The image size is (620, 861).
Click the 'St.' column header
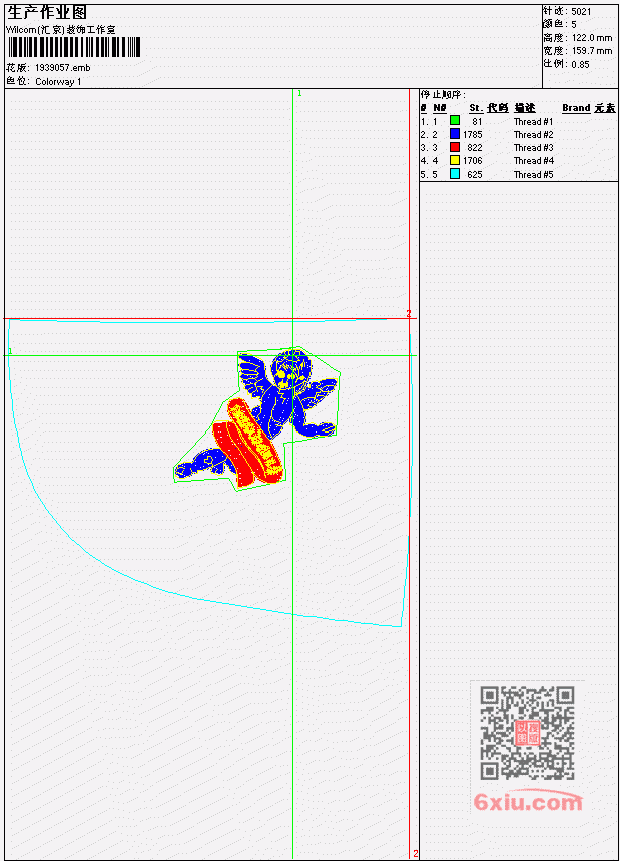pyautogui.click(x=476, y=108)
